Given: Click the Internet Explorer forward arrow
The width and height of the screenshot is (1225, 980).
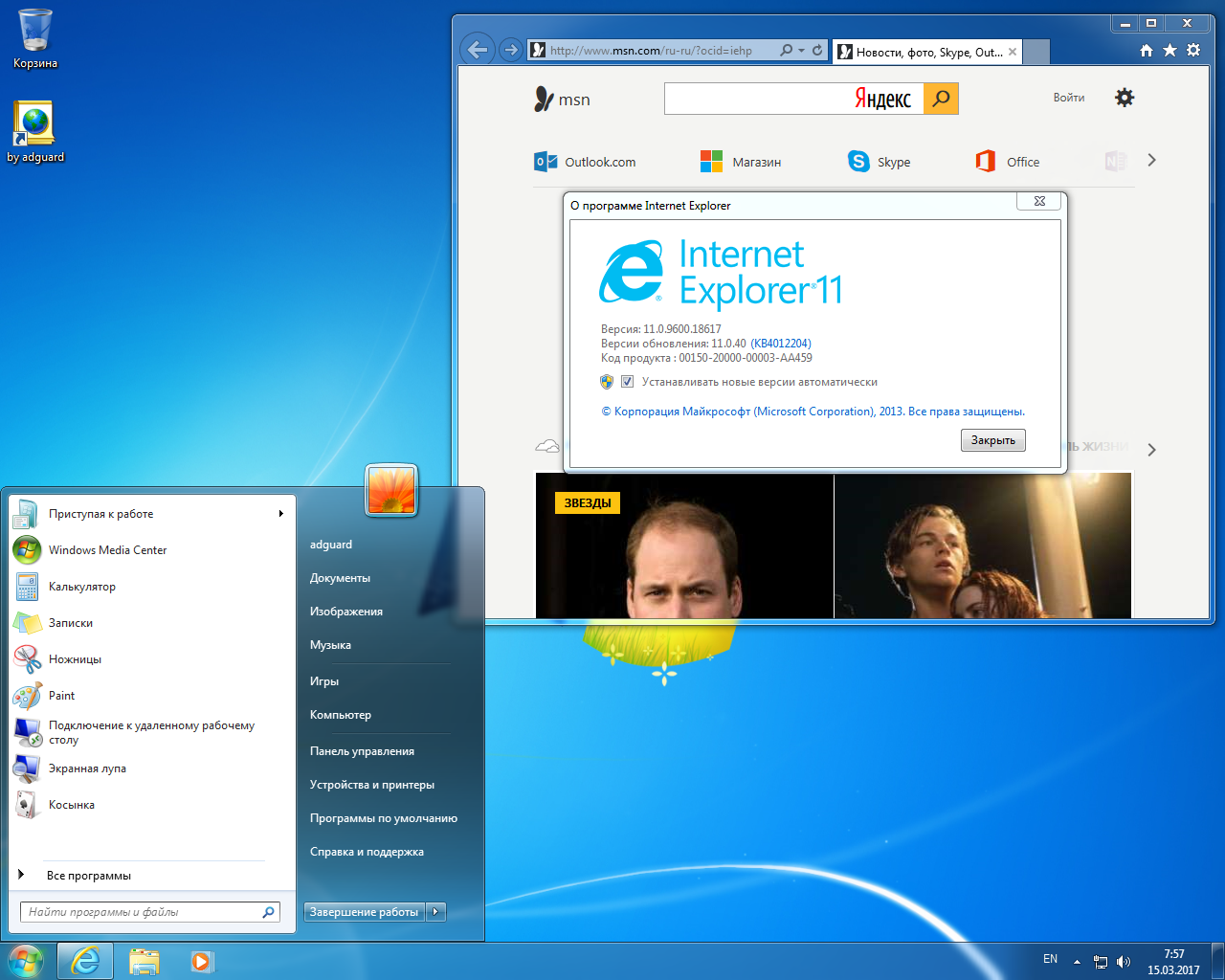Looking at the screenshot, I should 511,50.
